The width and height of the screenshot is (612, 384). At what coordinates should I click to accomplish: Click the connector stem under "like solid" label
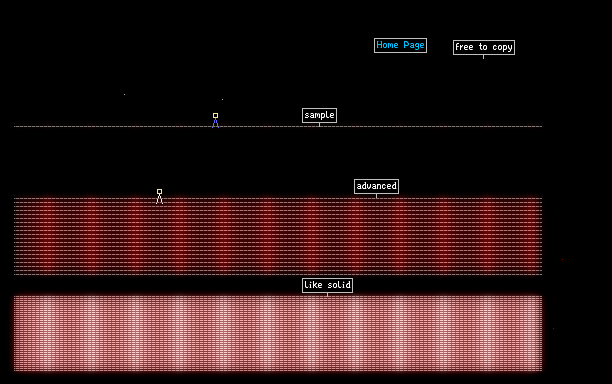pos(327,294)
